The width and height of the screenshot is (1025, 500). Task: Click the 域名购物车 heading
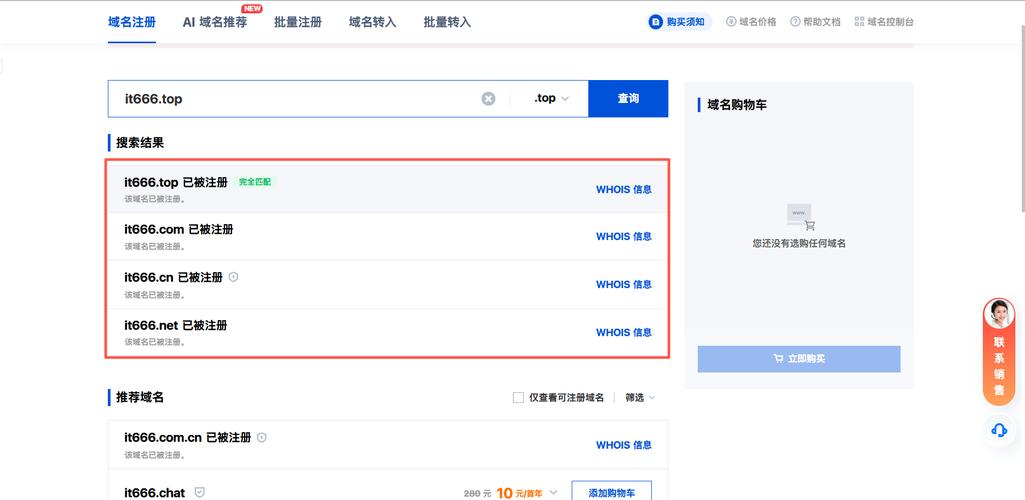(x=737, y=105)
